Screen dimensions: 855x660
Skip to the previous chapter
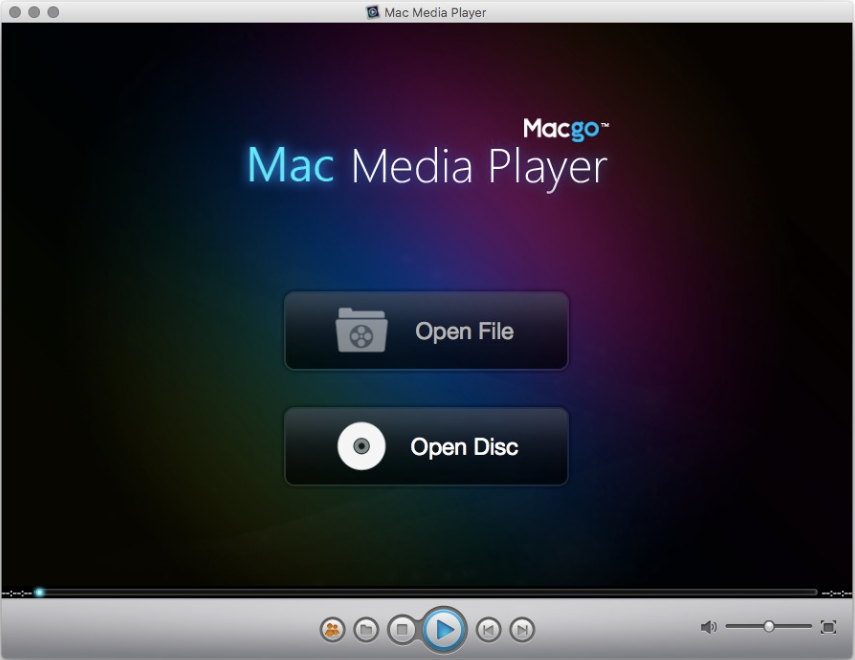pyautogui.click(x=487, y=630)
